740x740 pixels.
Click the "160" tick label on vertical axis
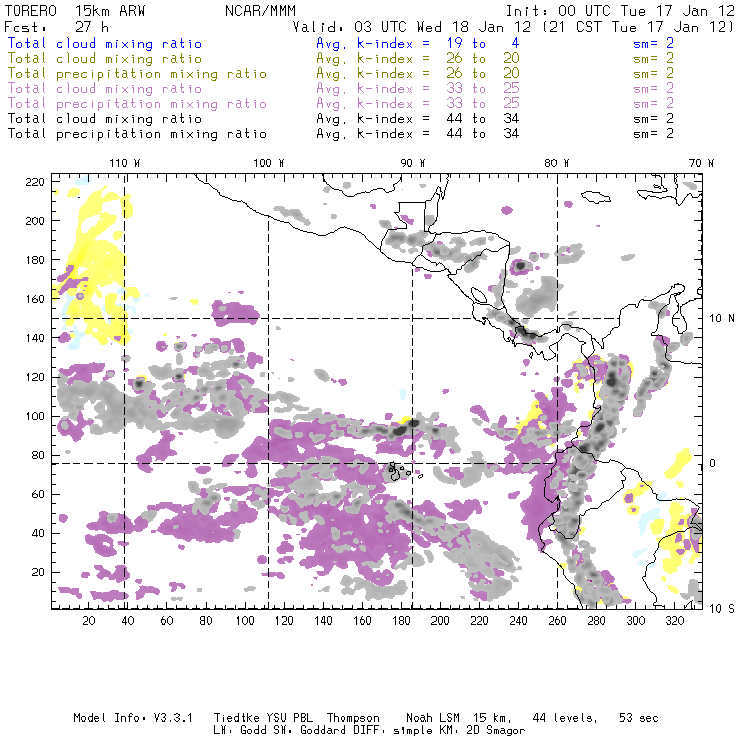pos(35,299)
